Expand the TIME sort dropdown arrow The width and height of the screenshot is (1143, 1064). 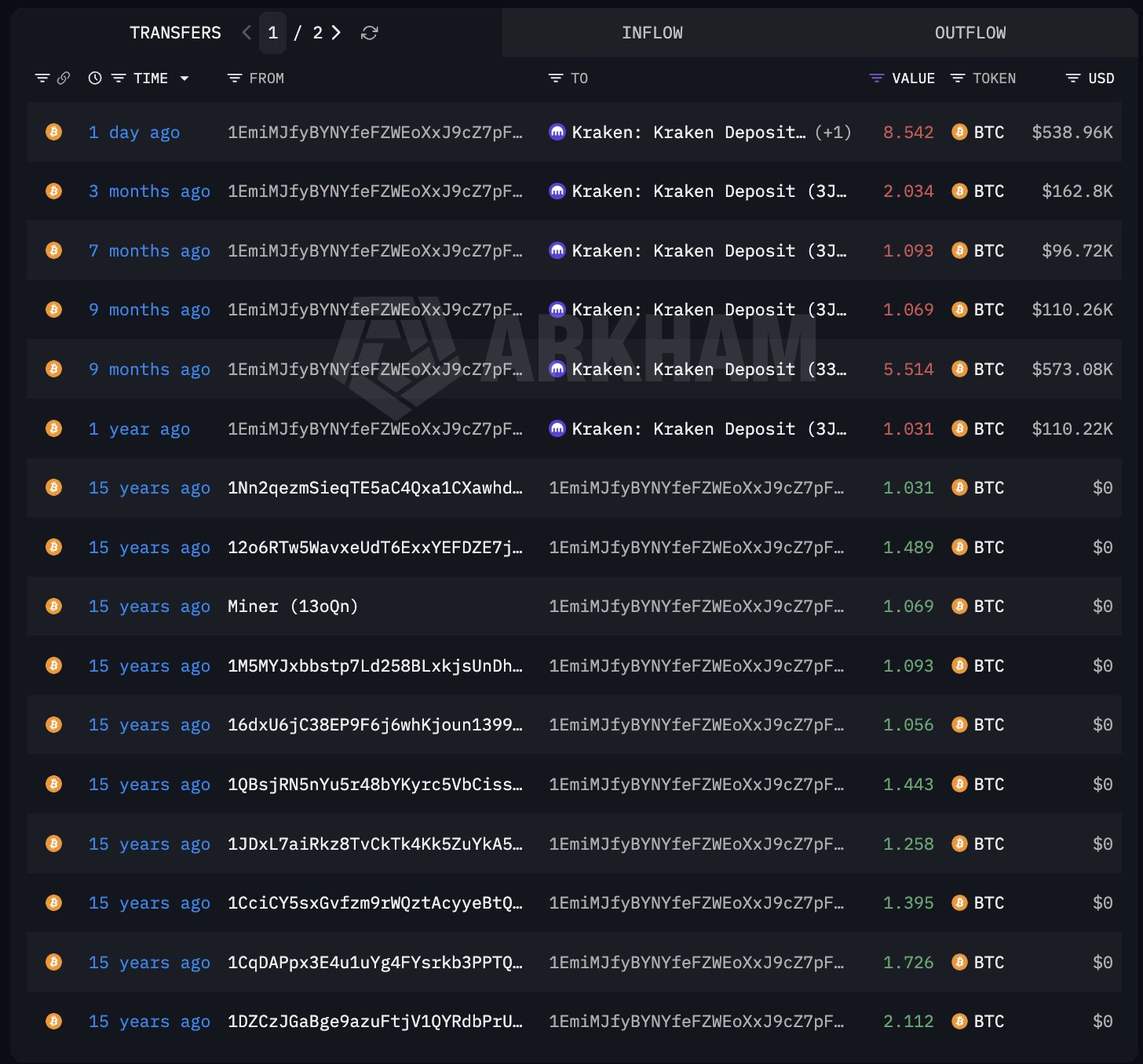pos(184,78)
